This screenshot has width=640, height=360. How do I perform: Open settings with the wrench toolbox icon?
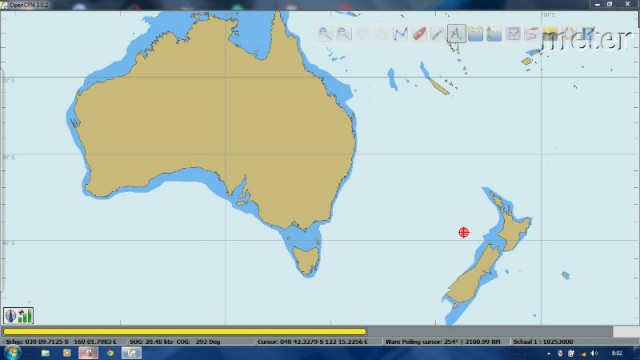coord(438,33)
